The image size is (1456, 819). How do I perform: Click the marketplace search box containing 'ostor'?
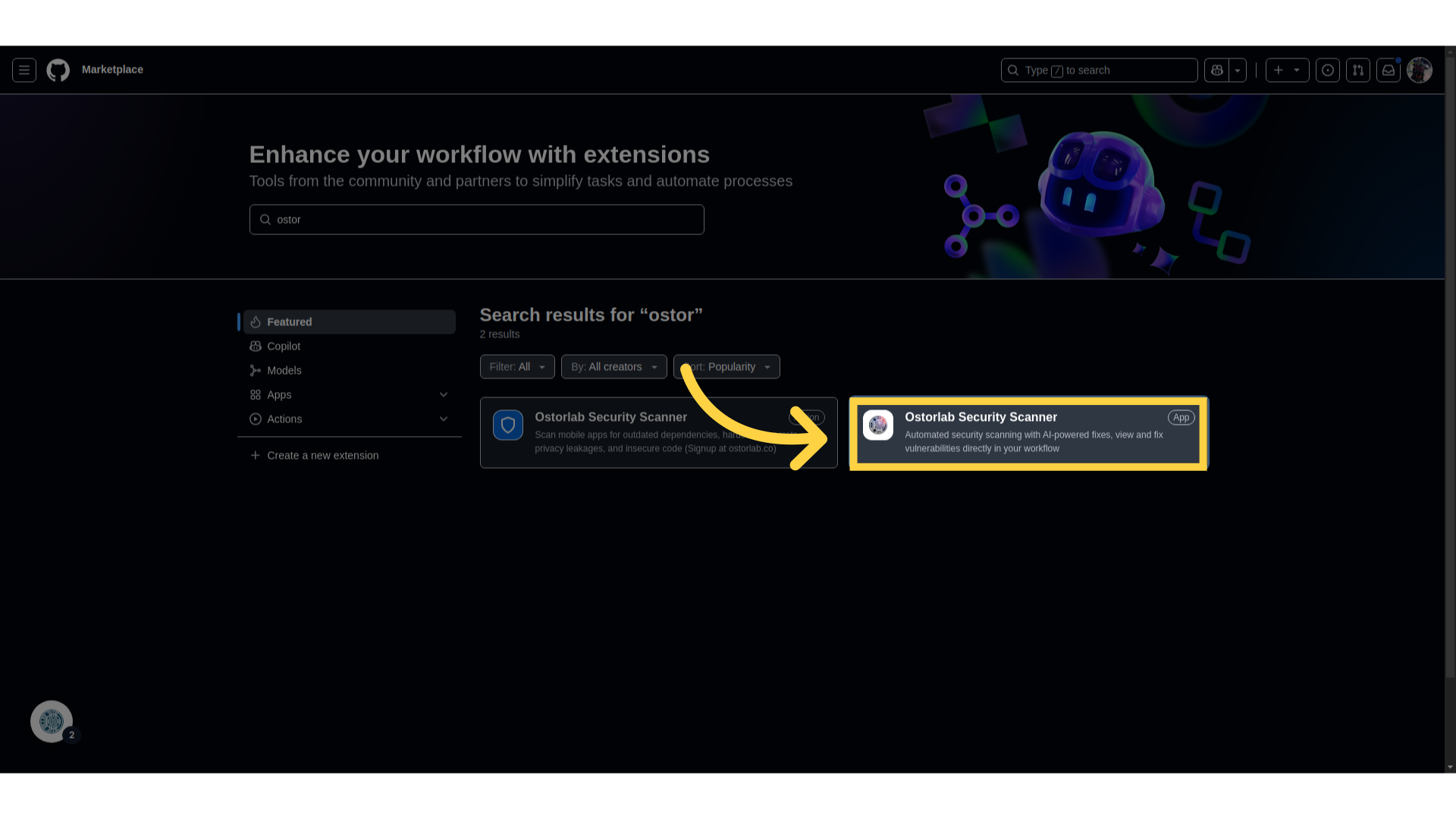476,219
